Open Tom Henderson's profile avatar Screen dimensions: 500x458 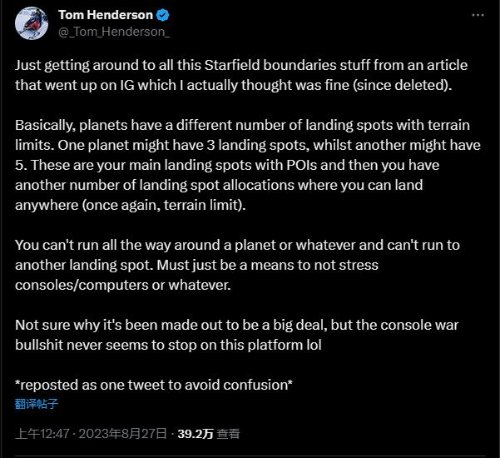(32, 24)
